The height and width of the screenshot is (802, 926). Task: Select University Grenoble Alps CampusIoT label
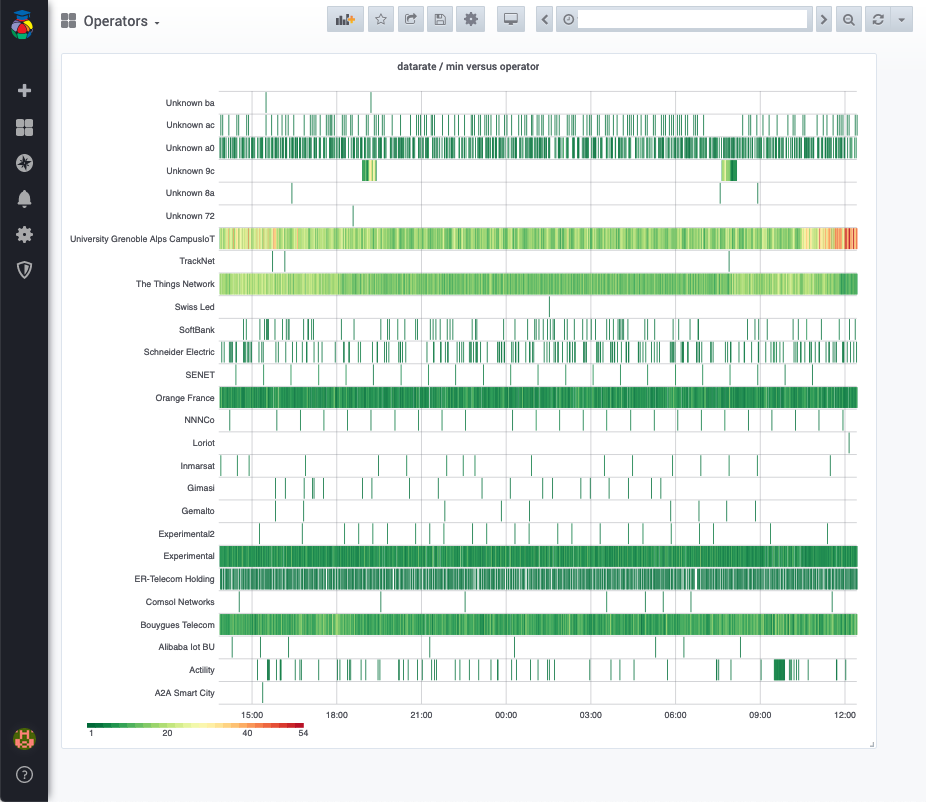tap(142, 239)
